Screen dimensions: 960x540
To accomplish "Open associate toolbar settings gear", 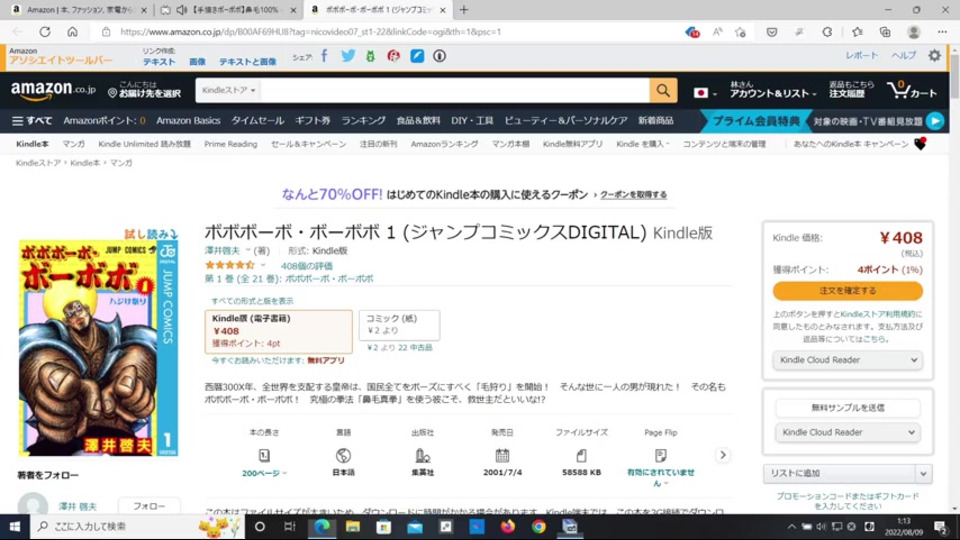I will (x=934, y=56).
